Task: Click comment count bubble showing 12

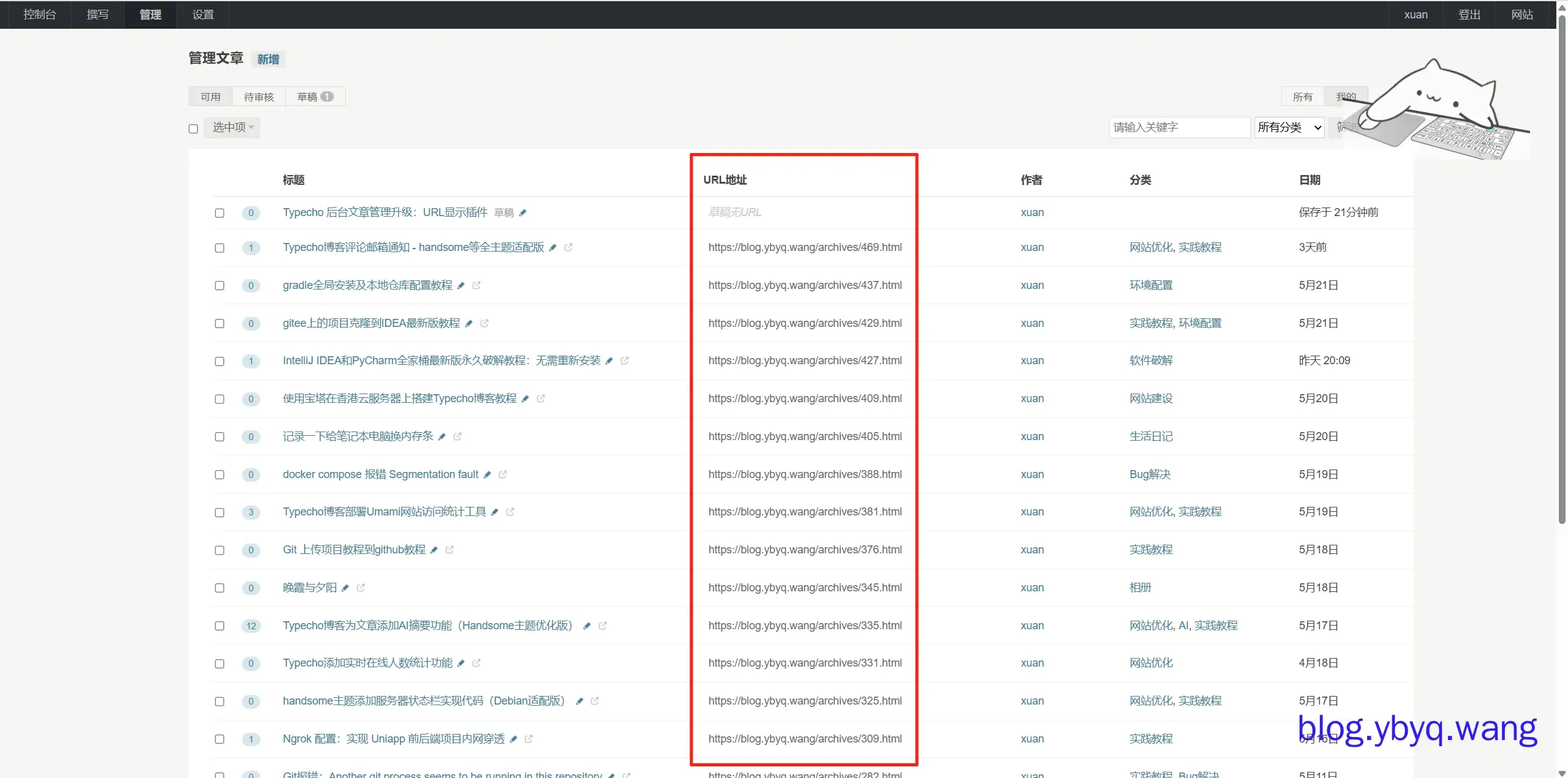Action: [x=251, y=626]
